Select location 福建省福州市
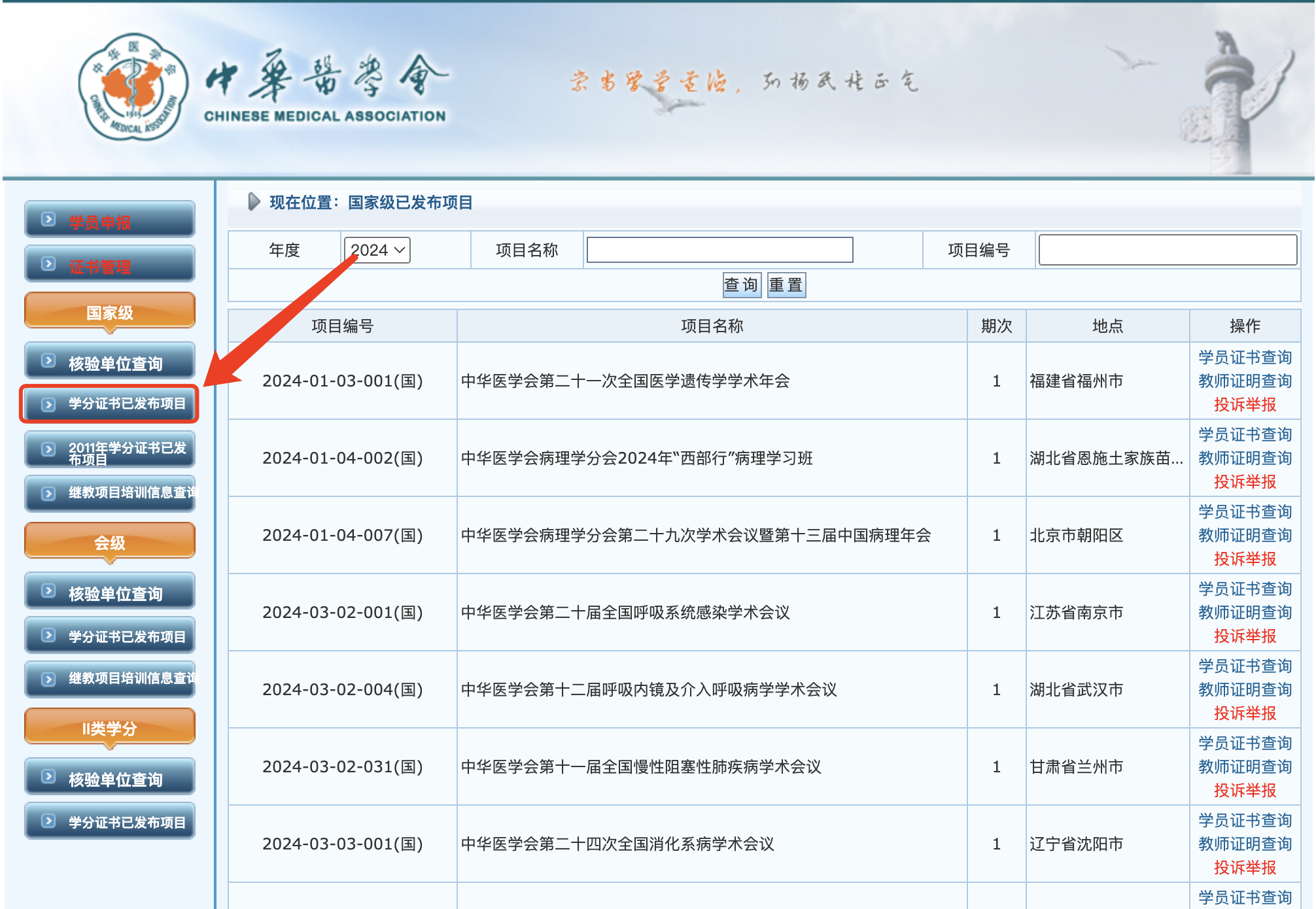The image size is (1316, 909). (x=1076, y=381)
